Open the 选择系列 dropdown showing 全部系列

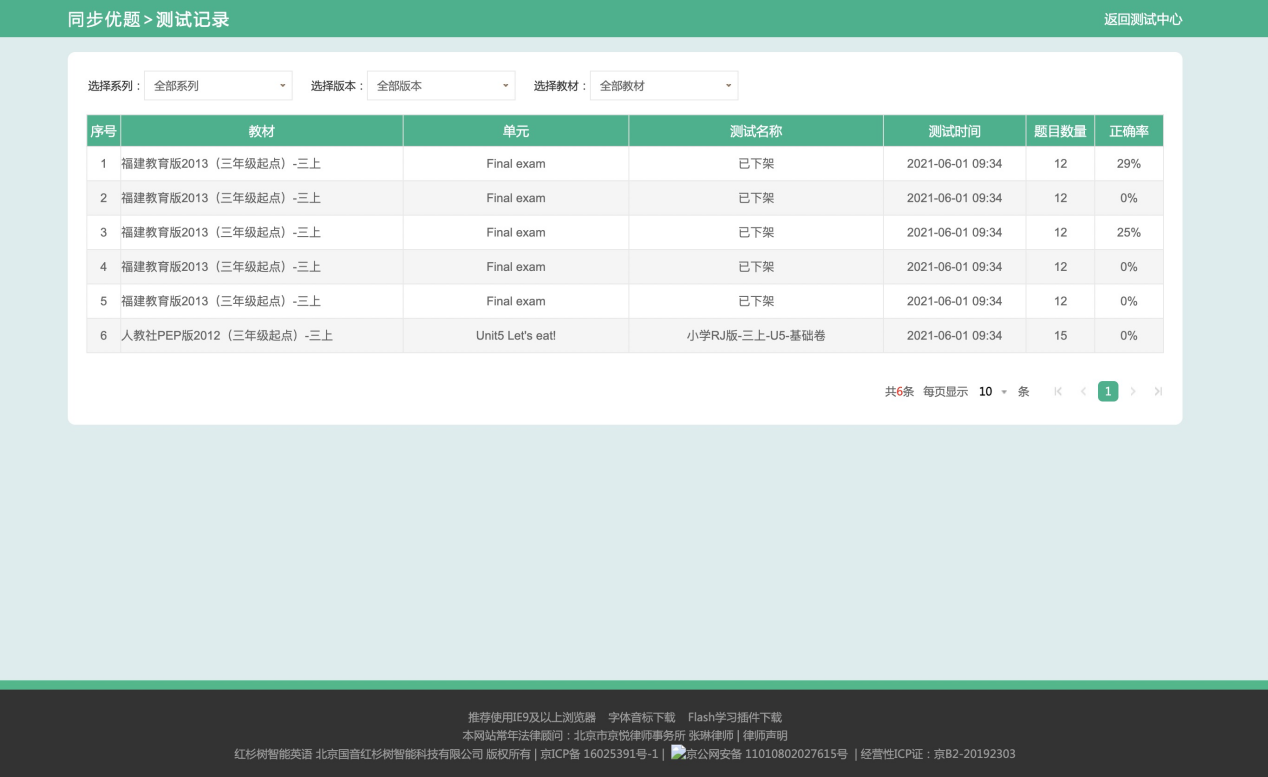tap(218, 86)
